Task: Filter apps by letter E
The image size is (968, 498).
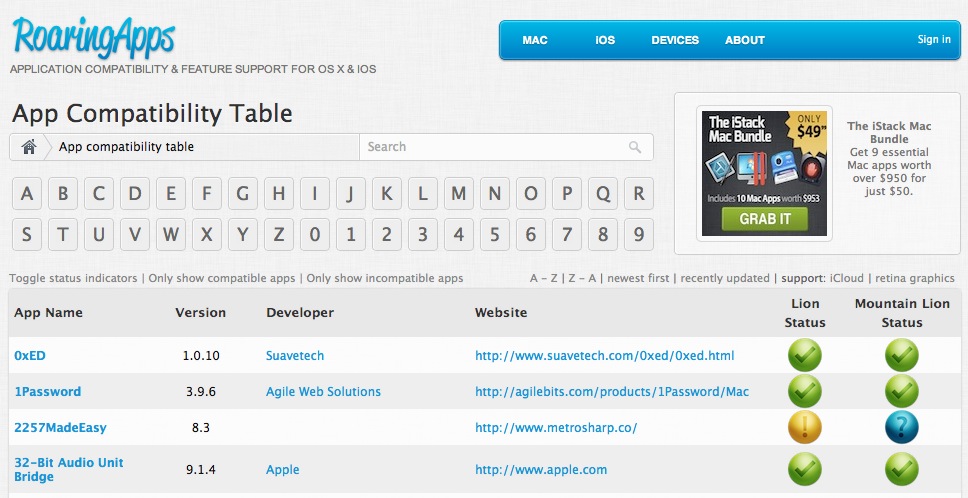Action: pyautogui.click(x=171, y=194)
